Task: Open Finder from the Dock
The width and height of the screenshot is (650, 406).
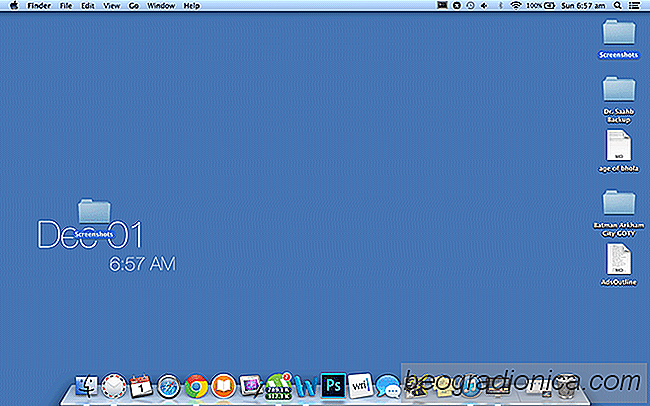Action: pyautogui.click(x=86, y=386)
